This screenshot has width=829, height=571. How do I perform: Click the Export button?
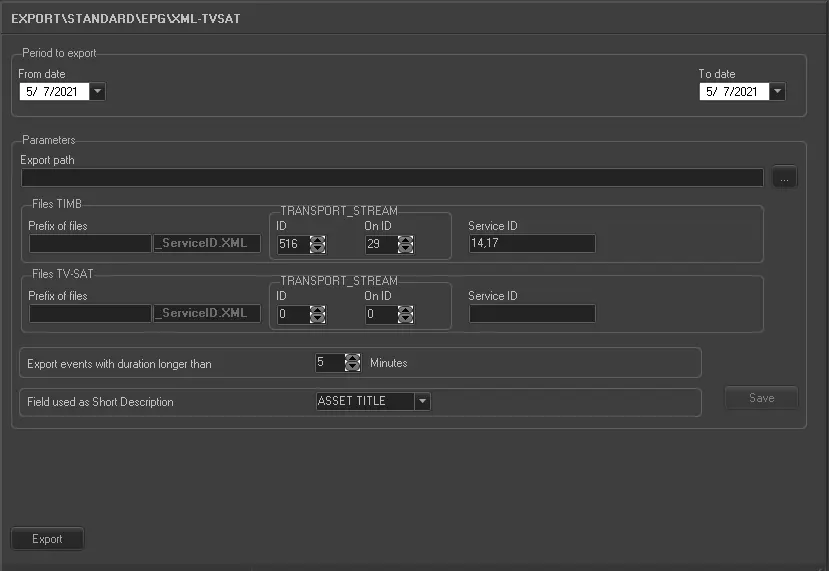click(x=47, y=539)
